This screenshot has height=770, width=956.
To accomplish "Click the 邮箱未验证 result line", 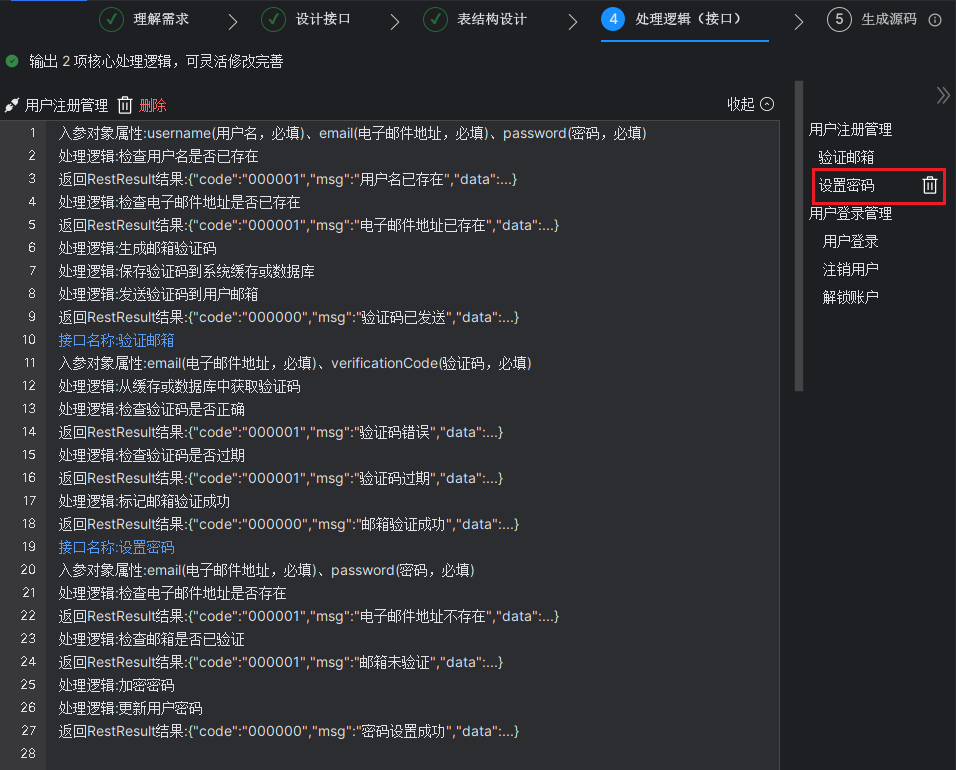I will [280, 662].
